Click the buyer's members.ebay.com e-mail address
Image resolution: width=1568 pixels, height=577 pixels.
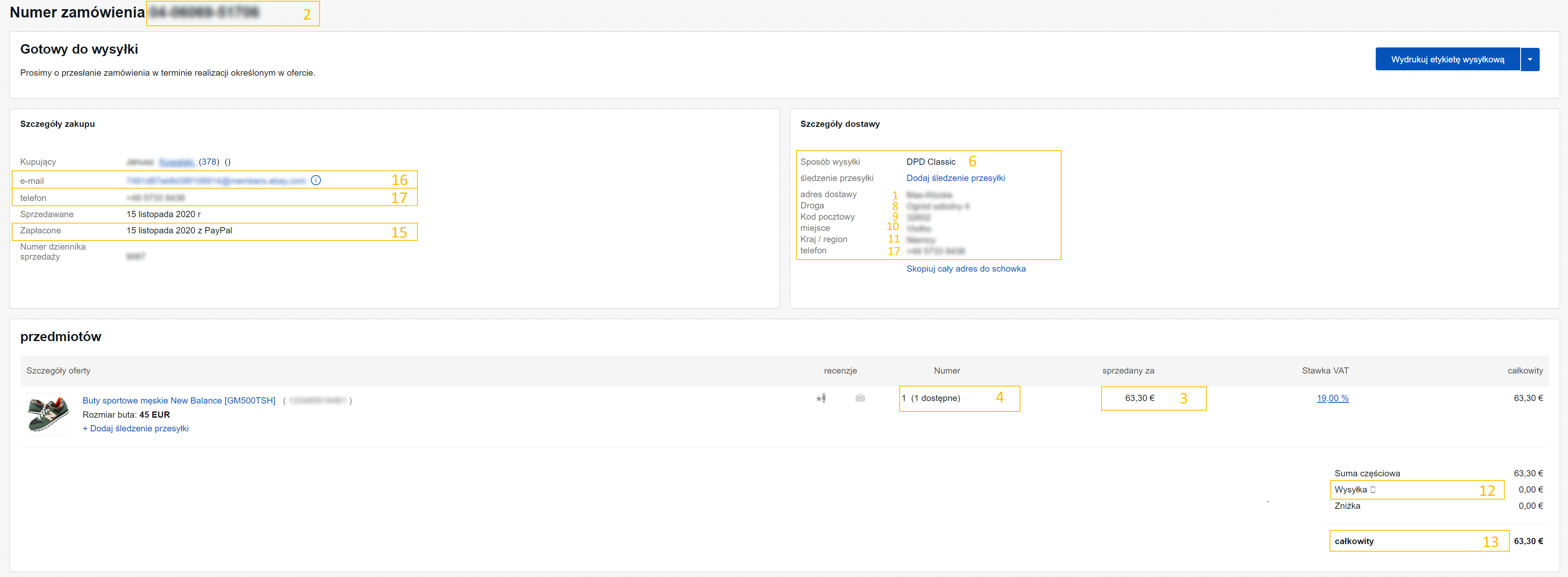[x=216, y=181]
